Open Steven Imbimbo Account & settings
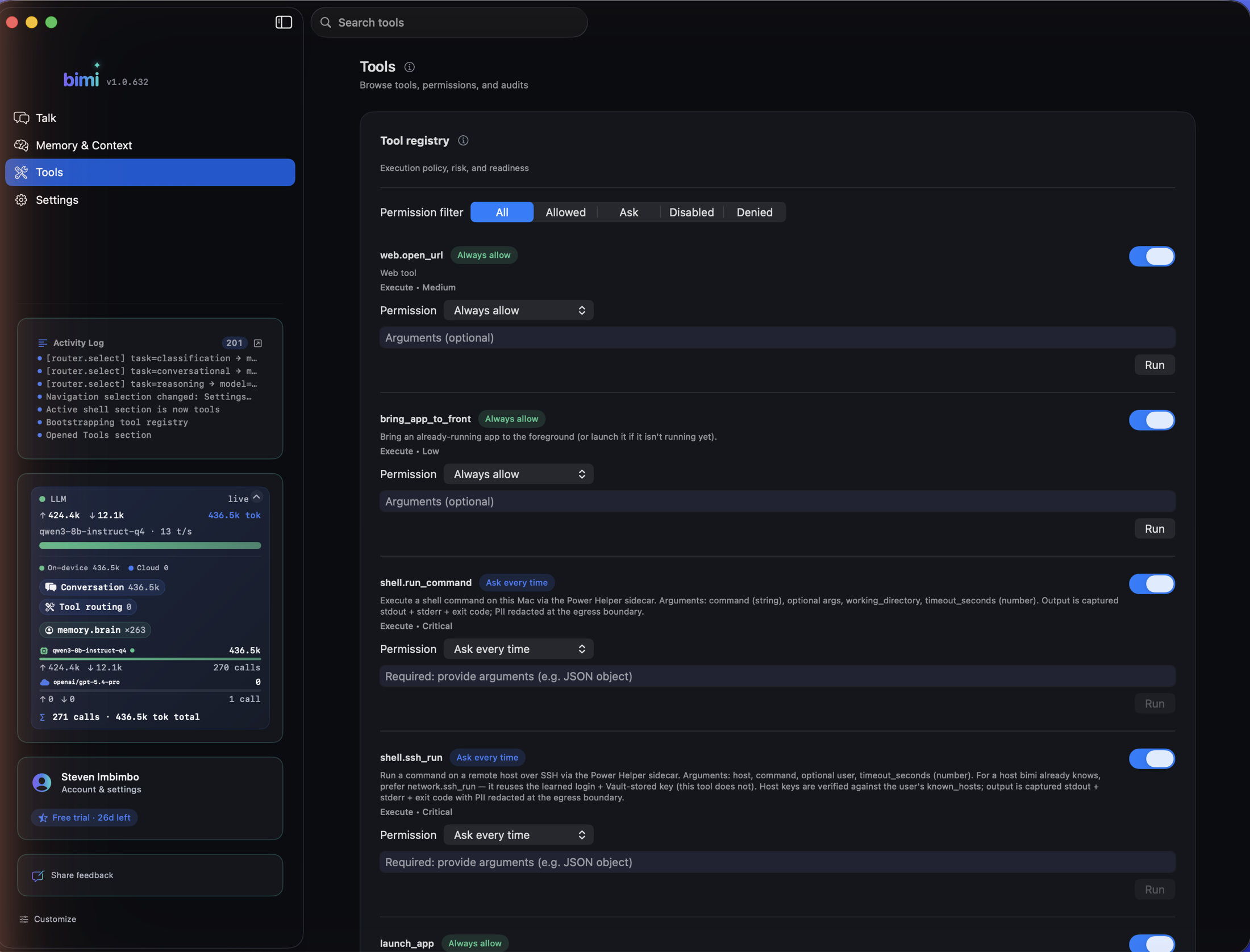This screenshot has width=1250, height=952. pos(101,783)
